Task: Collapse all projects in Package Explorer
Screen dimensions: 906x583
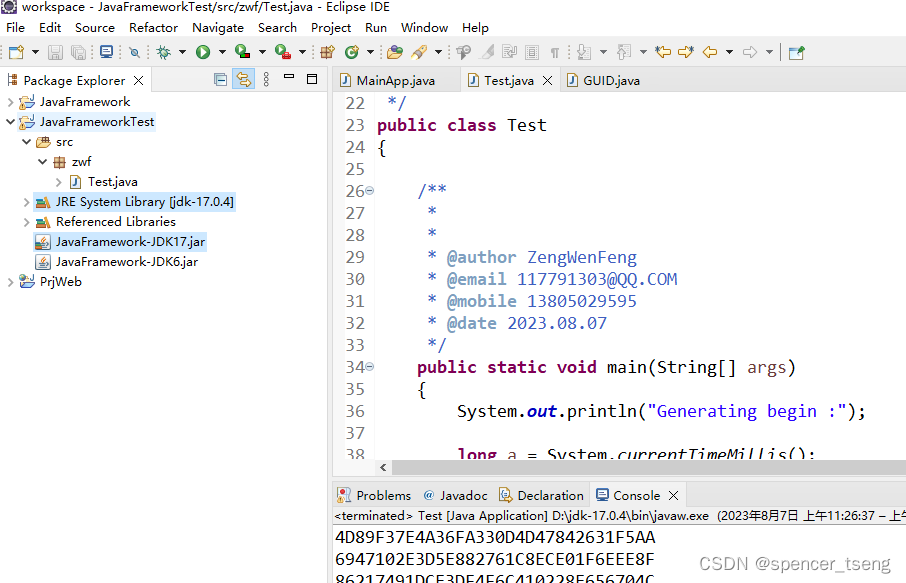Action: pyautogui.click(x=221, y=80)
